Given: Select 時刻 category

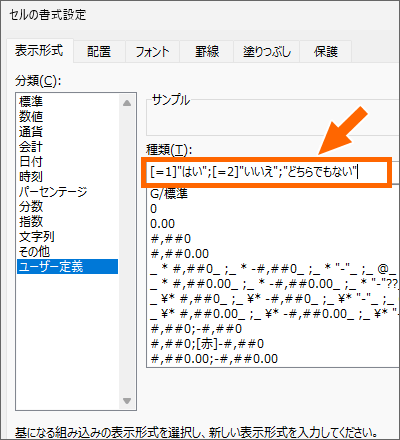Looking at the screenshot, I should click(x=68, y=177).
